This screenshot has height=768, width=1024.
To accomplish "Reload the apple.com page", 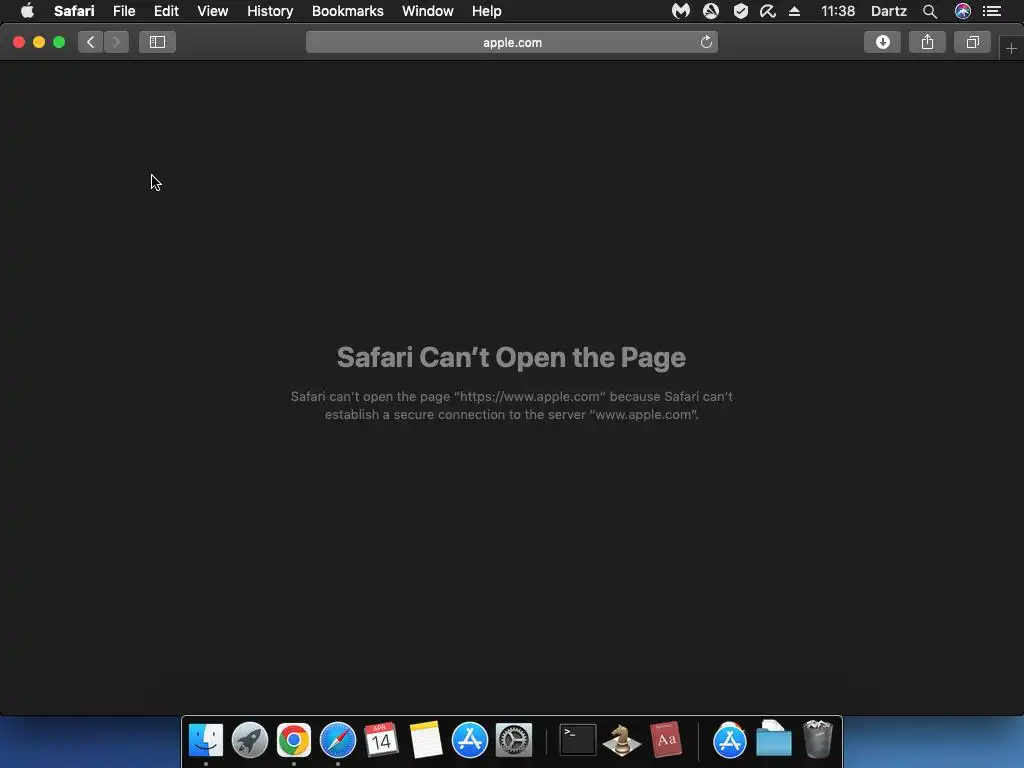I will tap(706, 42).
